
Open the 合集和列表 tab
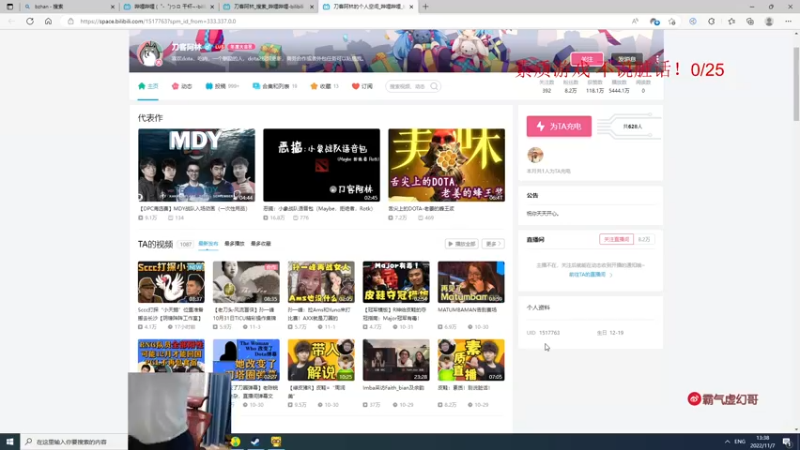(x=274, y=86)
